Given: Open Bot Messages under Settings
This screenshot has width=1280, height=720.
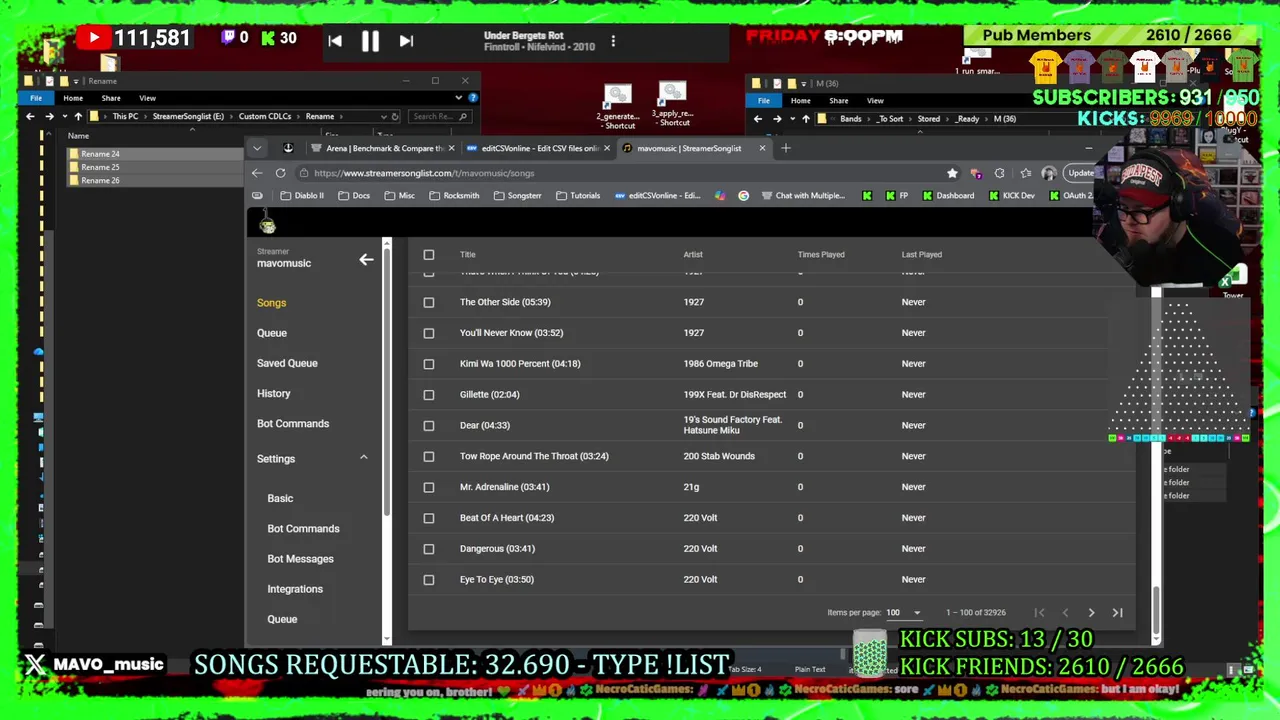Looking at the screenshot, I should coord(300,559).
